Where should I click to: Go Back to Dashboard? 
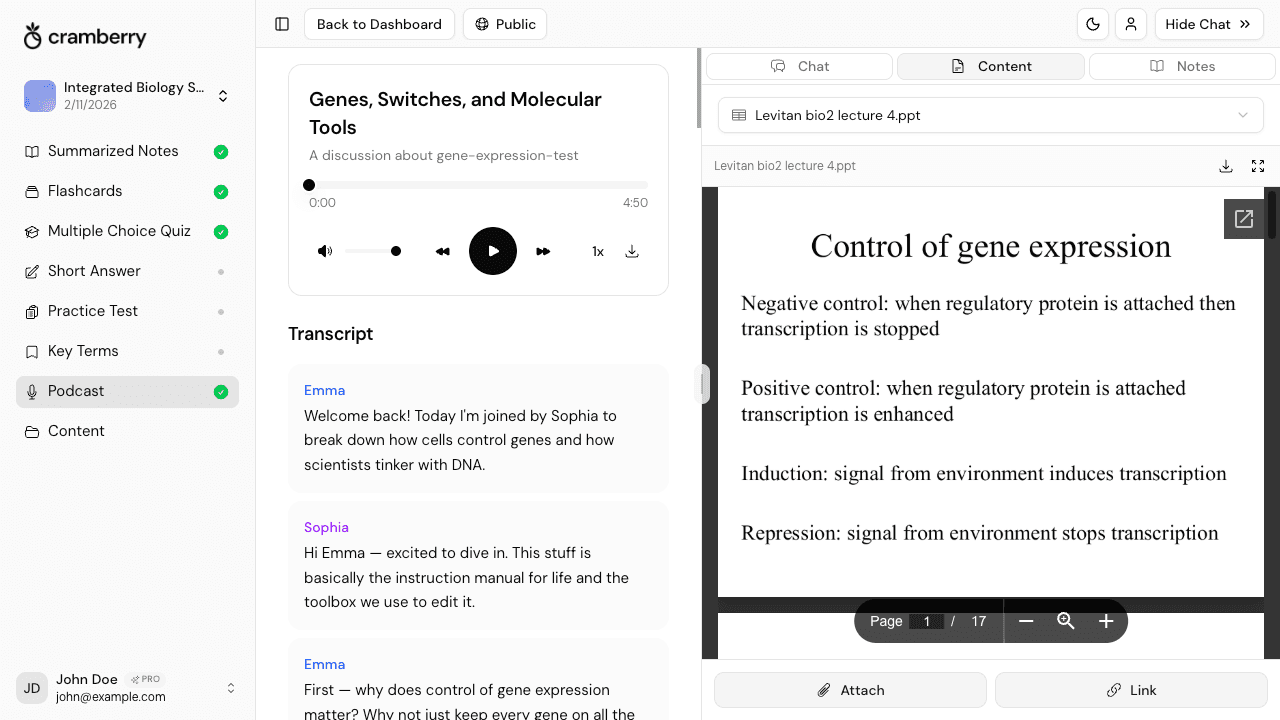pos(379,24)
